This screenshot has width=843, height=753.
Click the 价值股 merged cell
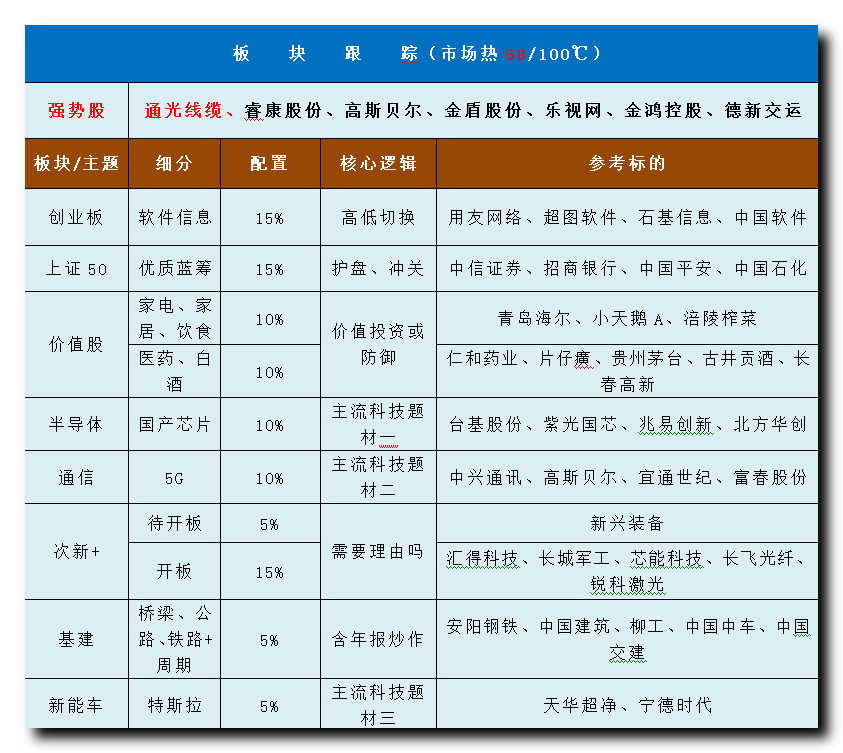pyautogui.click(x=77, y=344)
